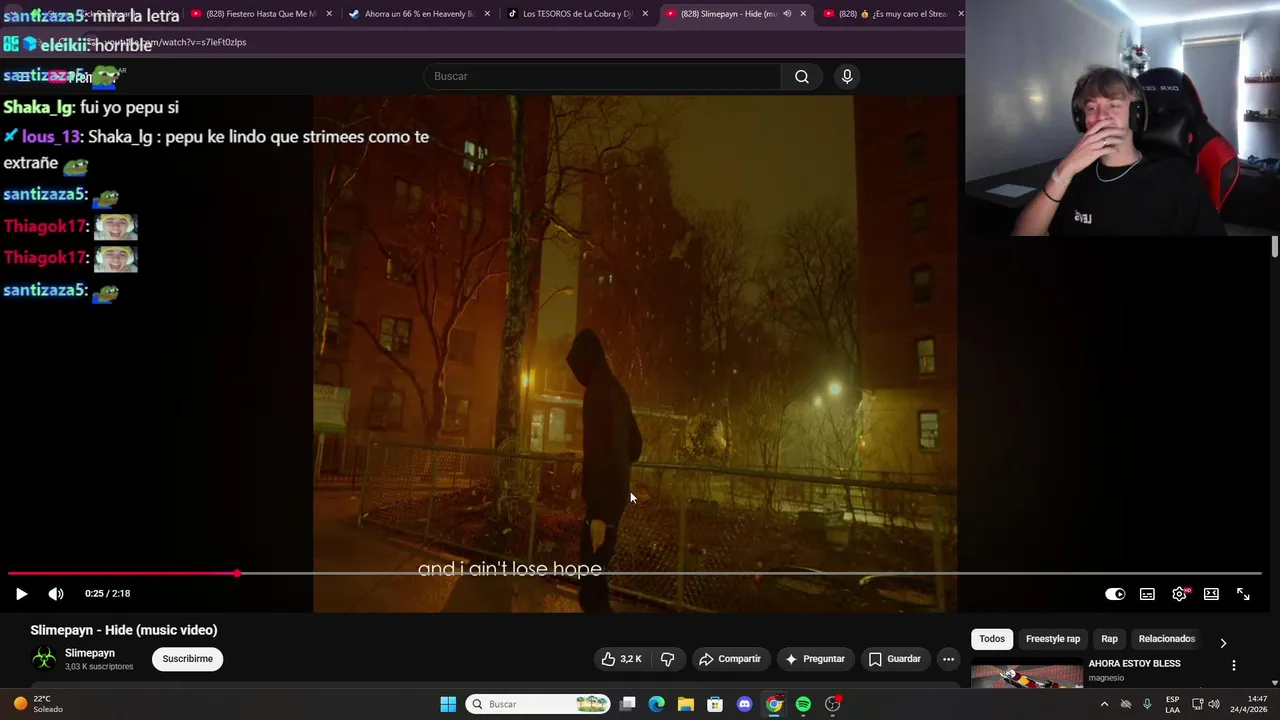Image resolution: width=1280 pixels, height=720 pixels.
Task: Click the magnesio channel name
Action: pyautogui.click(x=1106, y=678)
